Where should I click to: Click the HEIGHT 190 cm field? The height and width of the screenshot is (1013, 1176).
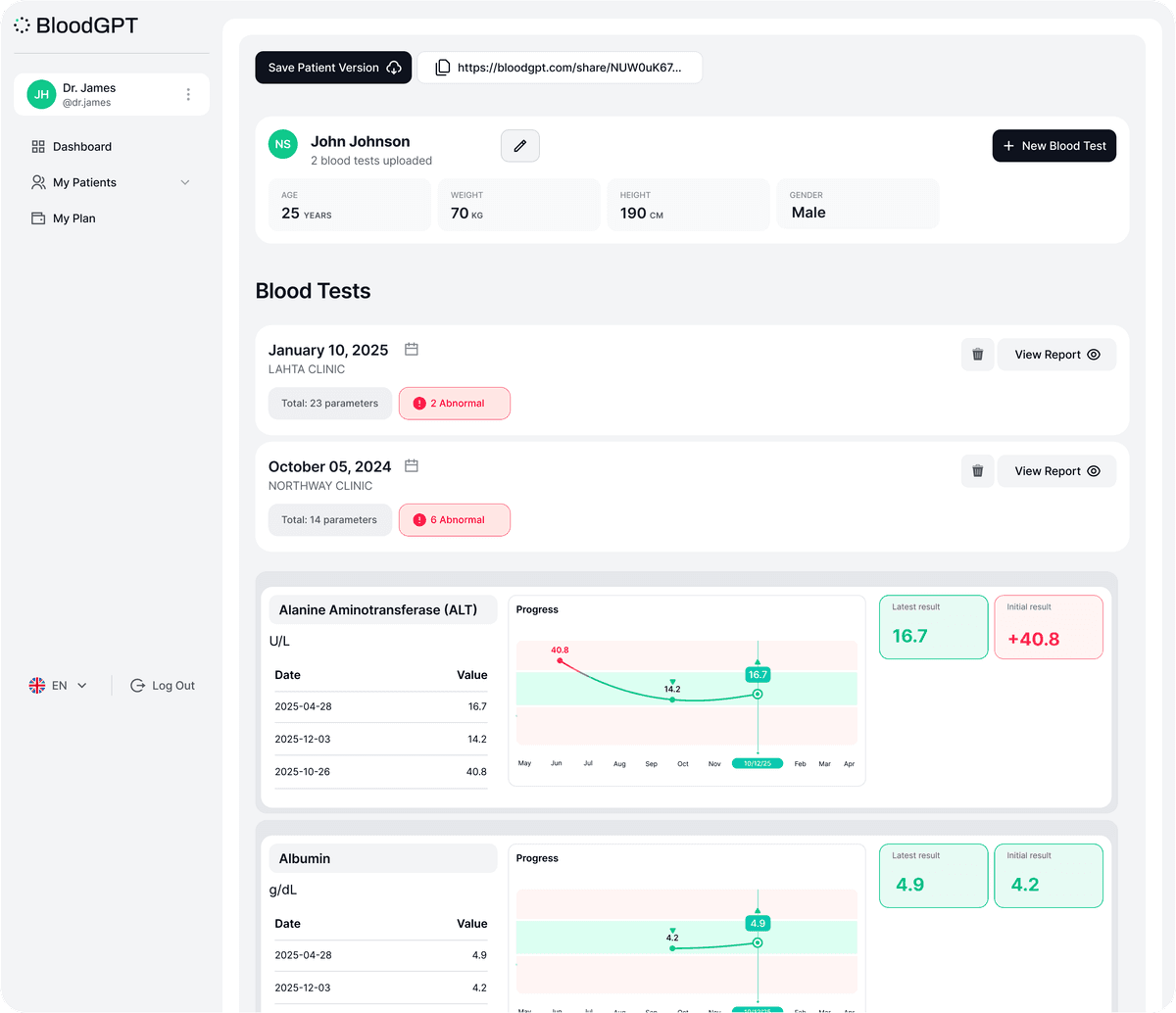pos(688,205)
